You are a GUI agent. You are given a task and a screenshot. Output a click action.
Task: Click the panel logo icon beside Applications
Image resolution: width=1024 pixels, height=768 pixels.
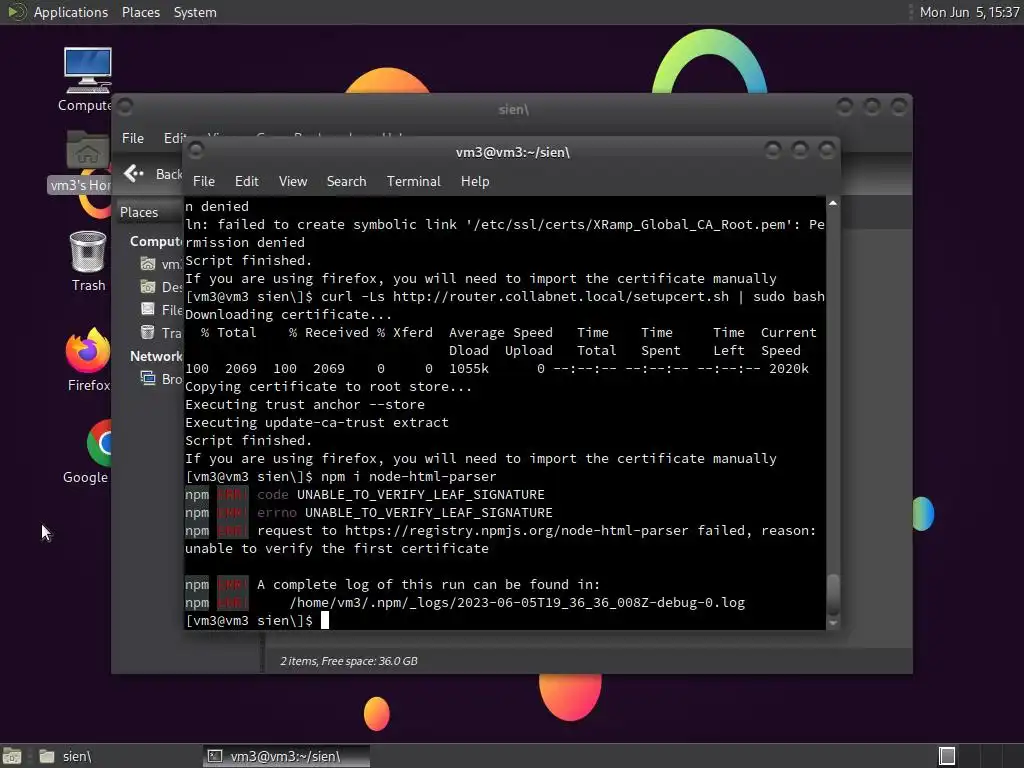click(x=16, y=12)
